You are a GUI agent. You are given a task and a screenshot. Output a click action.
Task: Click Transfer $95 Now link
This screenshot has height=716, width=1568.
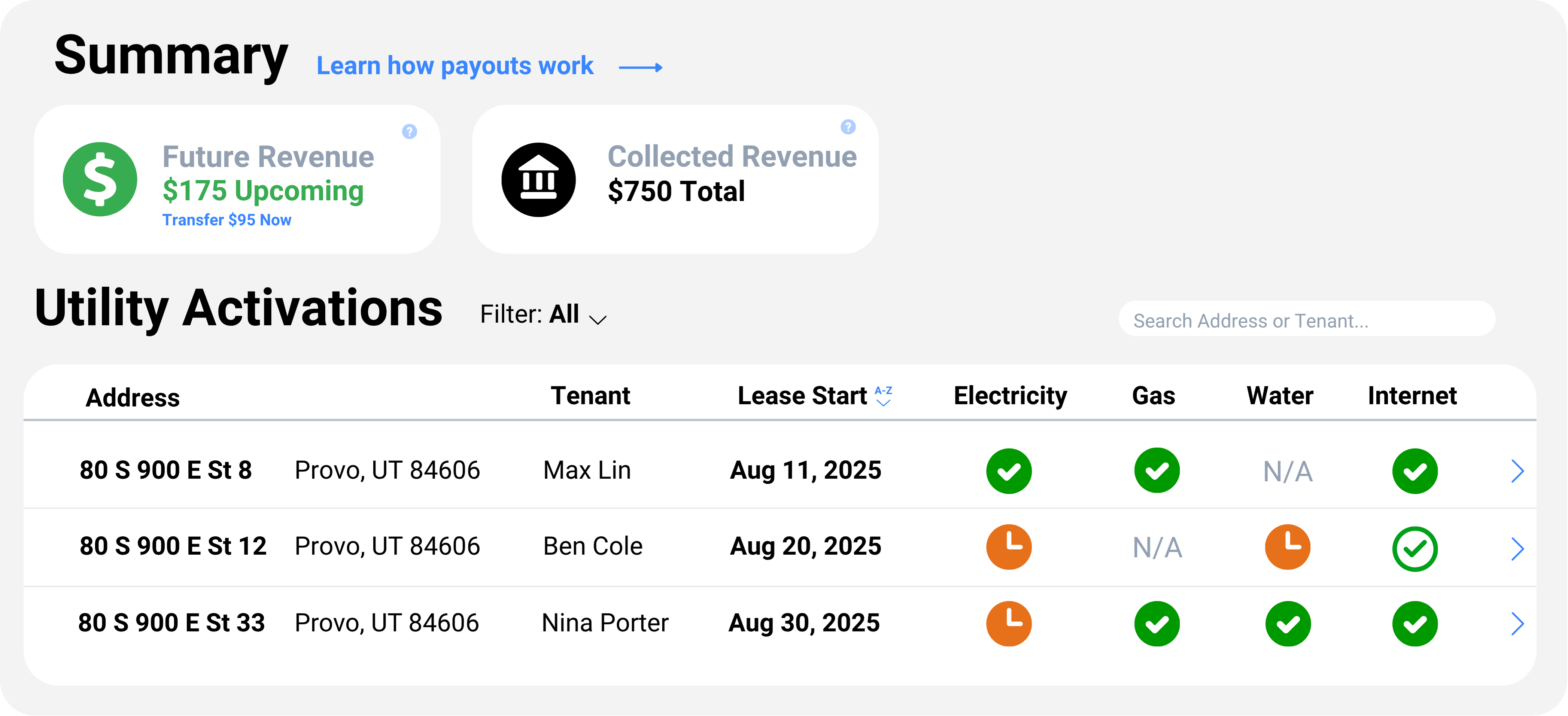pos(227,220)
